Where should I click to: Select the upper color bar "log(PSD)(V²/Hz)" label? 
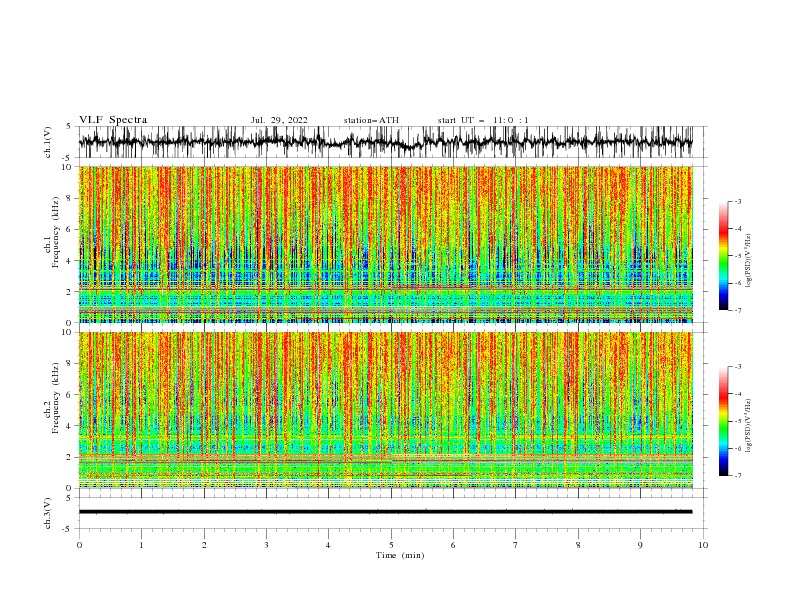tap(749, 261)
